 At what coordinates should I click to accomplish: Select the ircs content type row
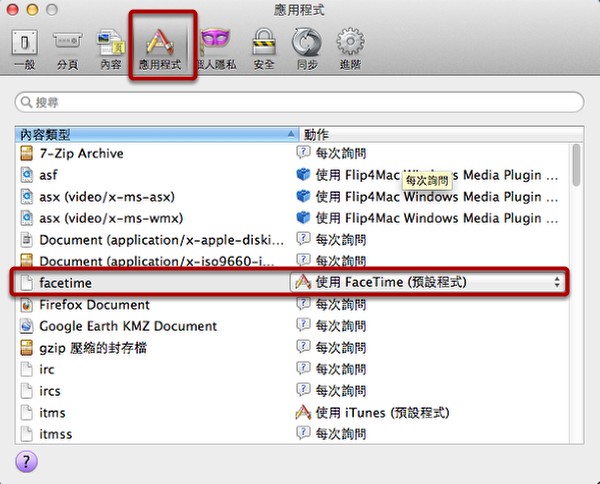pyautogui.click(x=293, y=391)
